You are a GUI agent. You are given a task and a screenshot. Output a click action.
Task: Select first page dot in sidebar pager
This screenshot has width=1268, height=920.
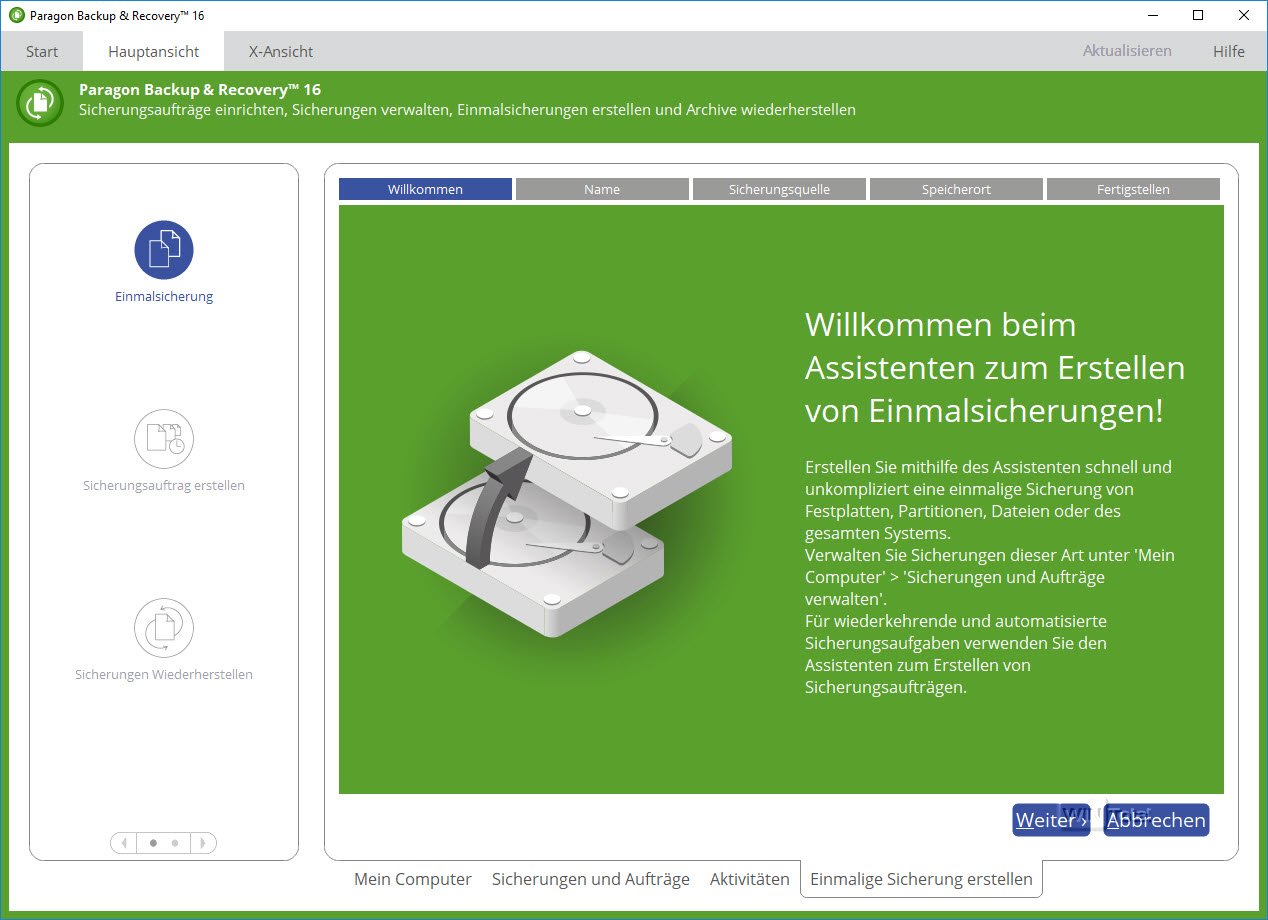click(x=153, y=843)
